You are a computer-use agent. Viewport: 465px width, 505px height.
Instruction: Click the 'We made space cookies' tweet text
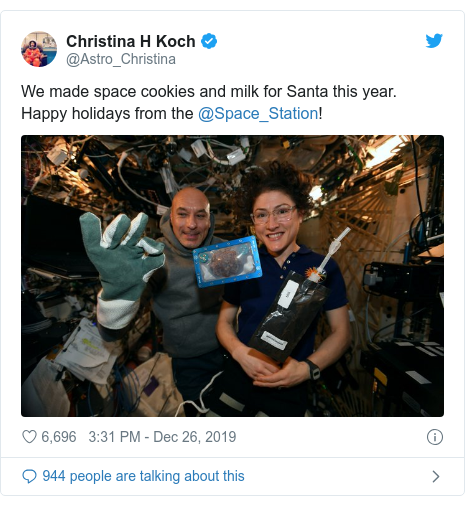point(209,91)
